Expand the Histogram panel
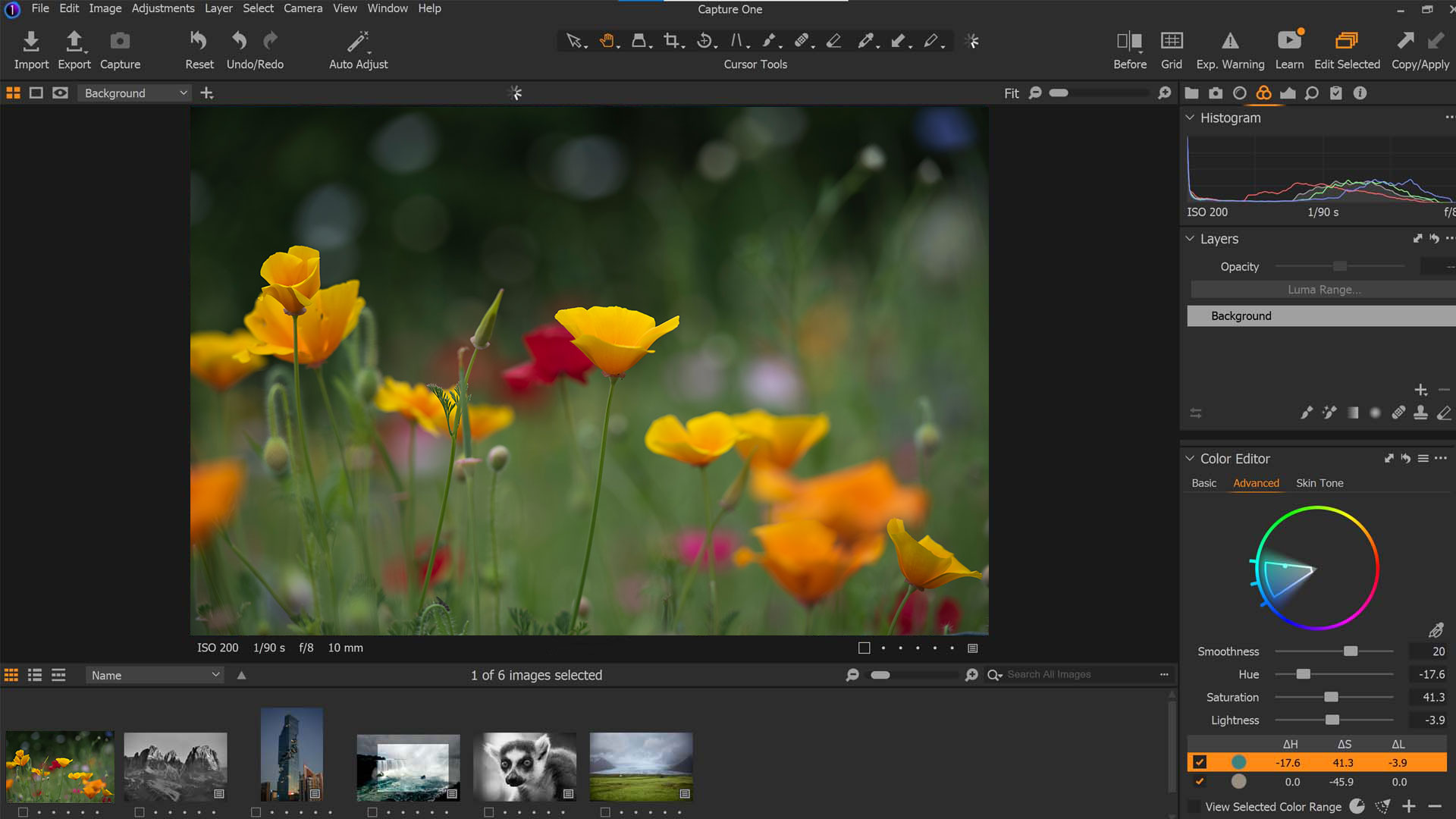This screenshot has height=819, width=1456. point(1191,118)
